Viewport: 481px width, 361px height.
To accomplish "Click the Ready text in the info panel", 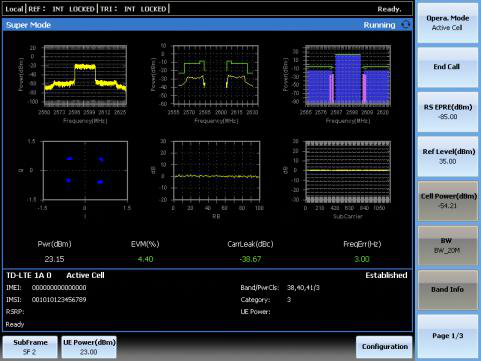I will click(x=15, y=324).
